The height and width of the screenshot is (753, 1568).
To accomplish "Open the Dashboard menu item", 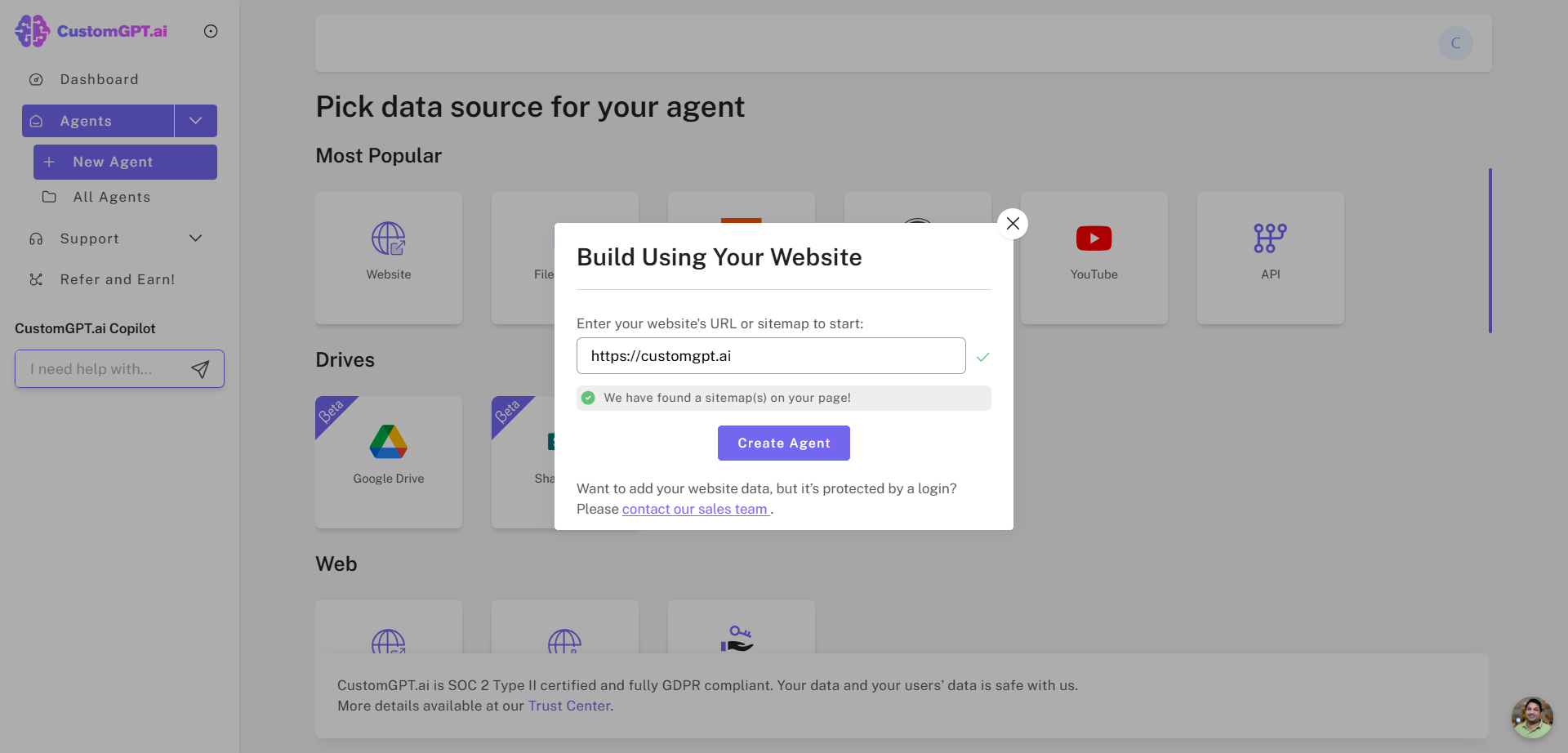I will point(119,79).
